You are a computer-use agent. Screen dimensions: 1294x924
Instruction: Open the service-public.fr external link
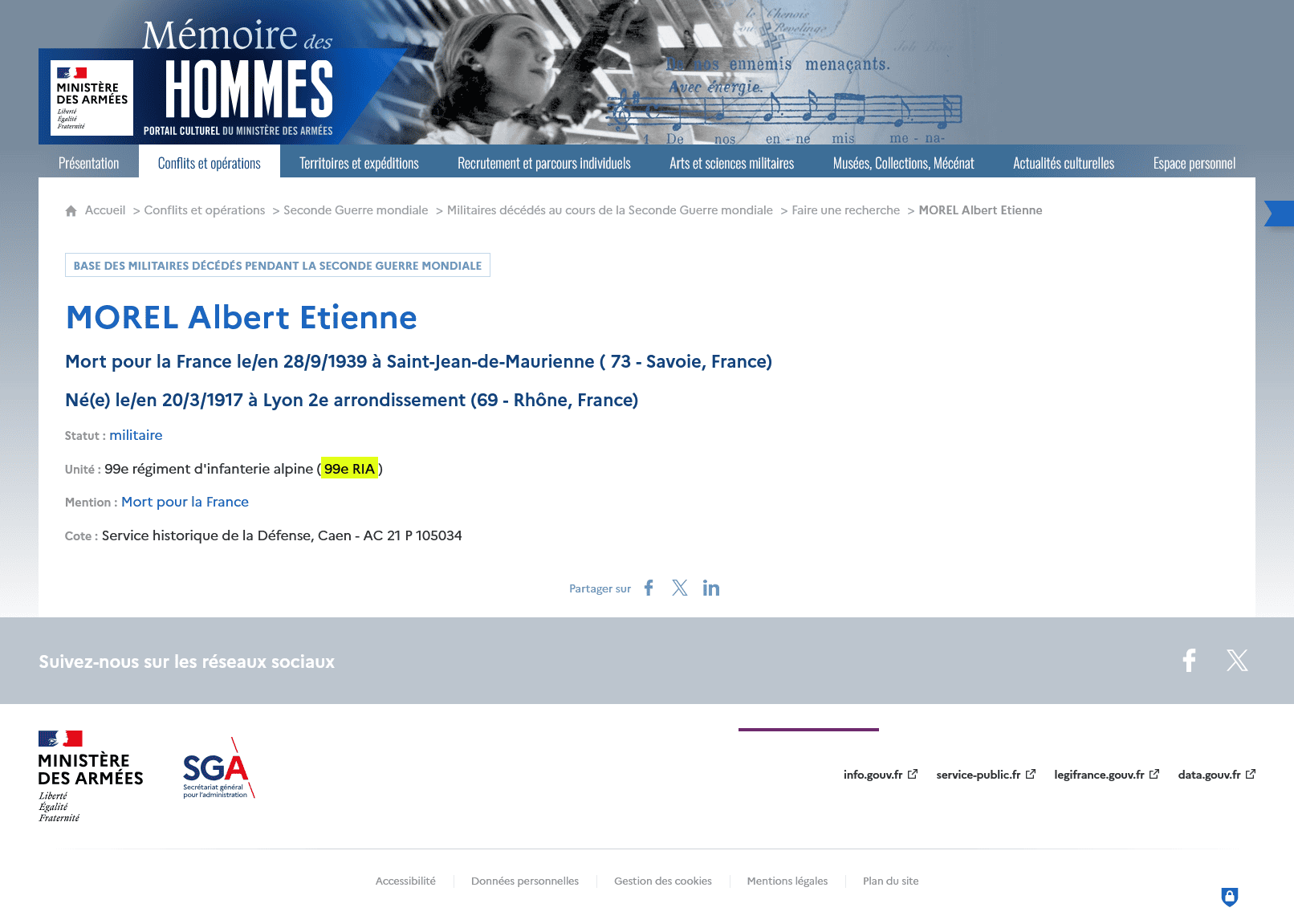click(986, 775)
